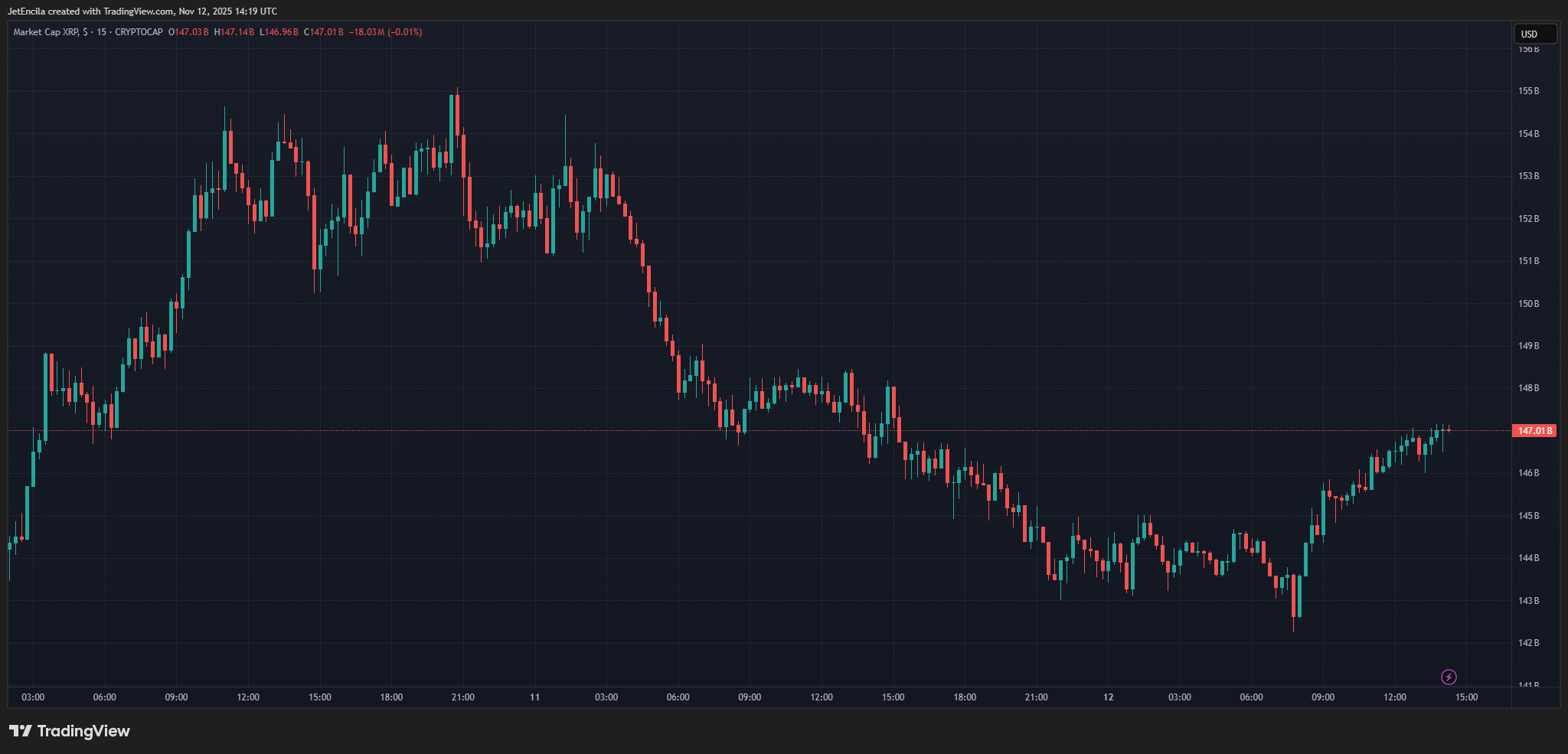Click the 11 date marker on the time axis
This screenshot has width=1568, height=754.
[534, 697]
